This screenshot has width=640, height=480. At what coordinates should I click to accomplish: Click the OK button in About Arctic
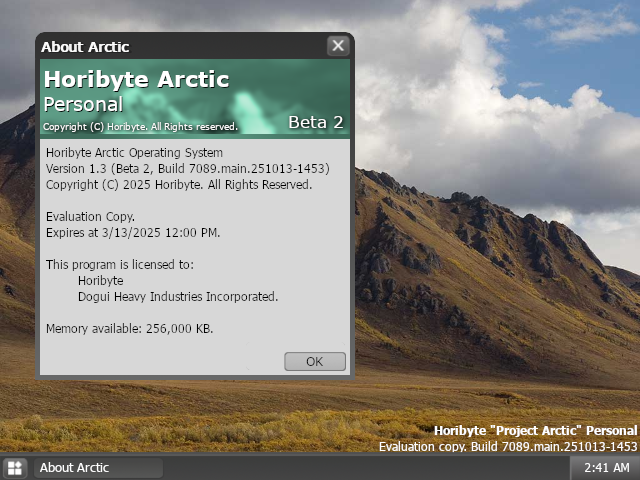click(x=315, y=362)
